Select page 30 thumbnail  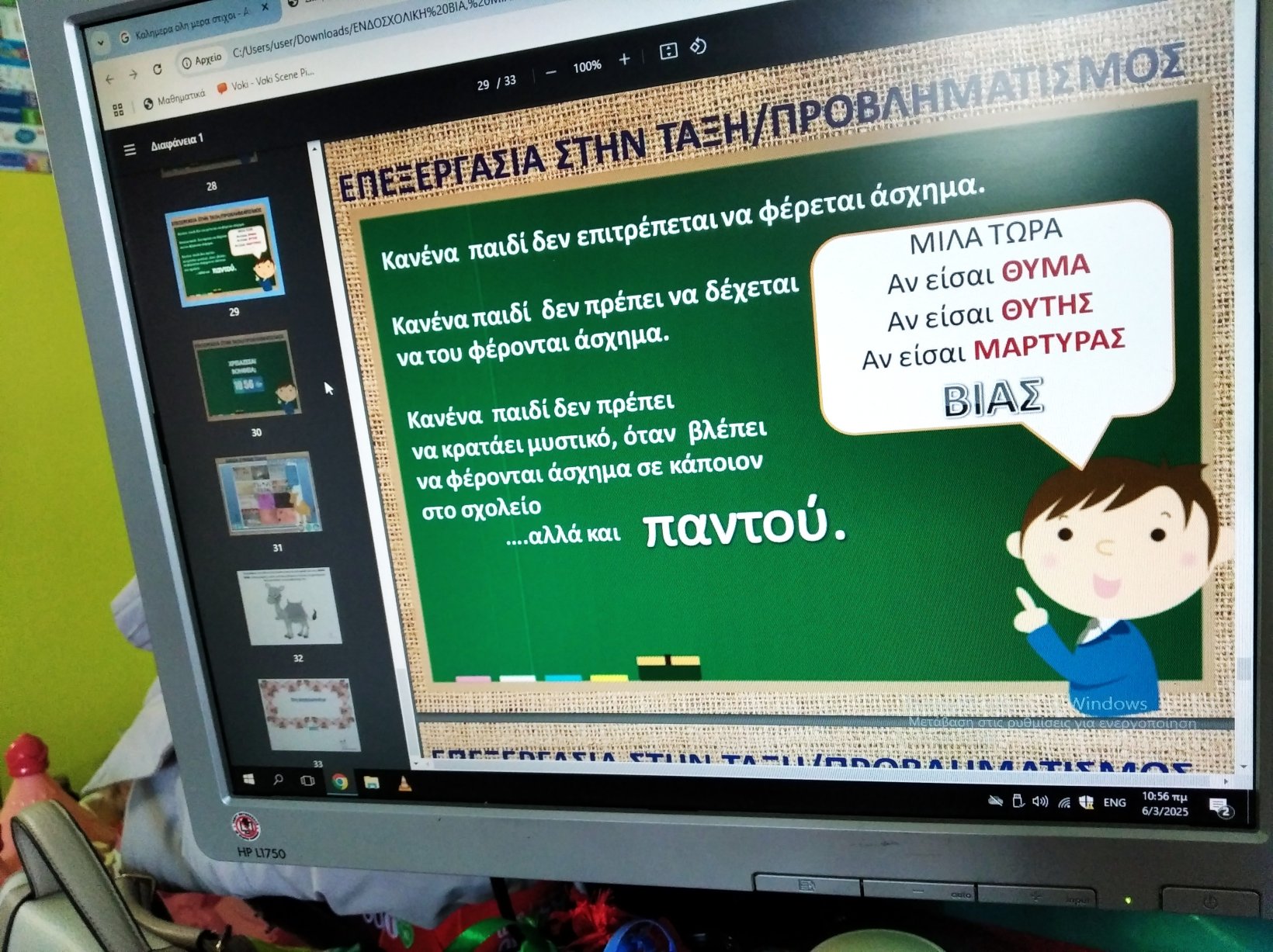(x=246, y=376)
